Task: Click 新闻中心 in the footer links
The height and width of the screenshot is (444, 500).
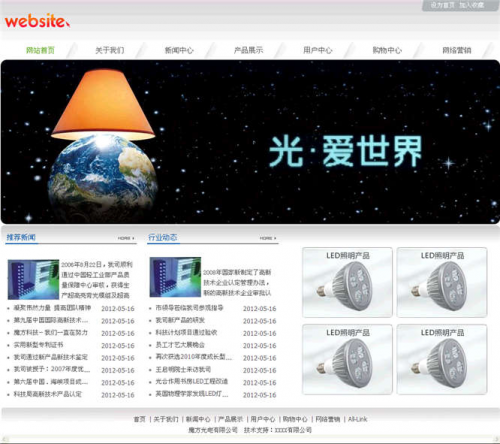Action: 198,419
